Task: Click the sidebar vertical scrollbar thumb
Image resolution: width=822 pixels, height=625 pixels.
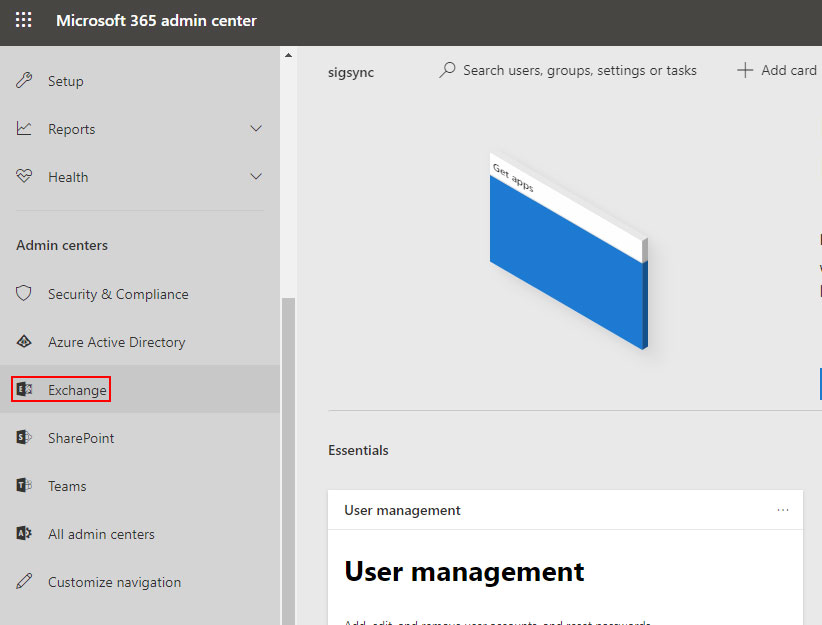Action: pyautogui.click(x=288, y=461)
